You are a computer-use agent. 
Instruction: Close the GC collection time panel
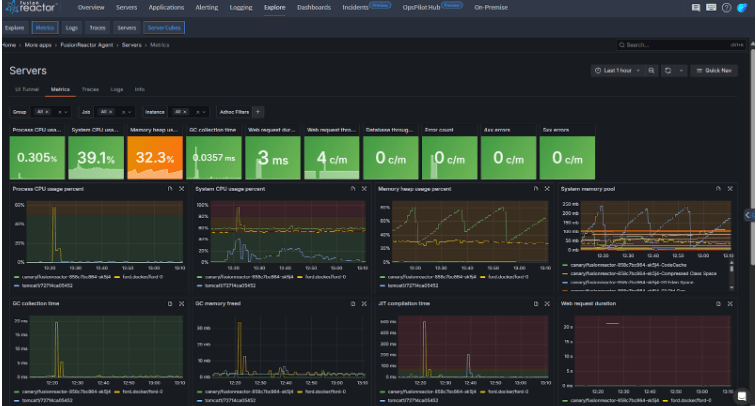click(x=181, y=302)
